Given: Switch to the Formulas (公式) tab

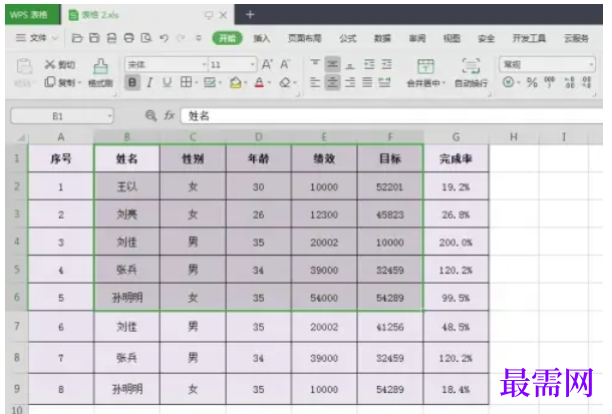Looking at the screenshot, I should click(x=347, y=38).
